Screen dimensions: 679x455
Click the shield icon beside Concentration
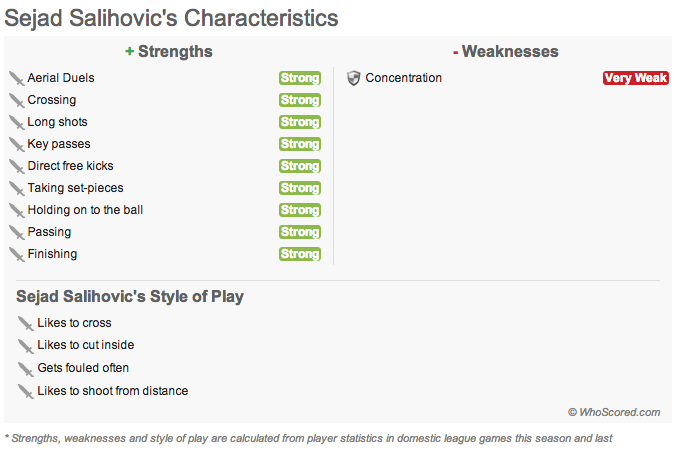point(353,78)
